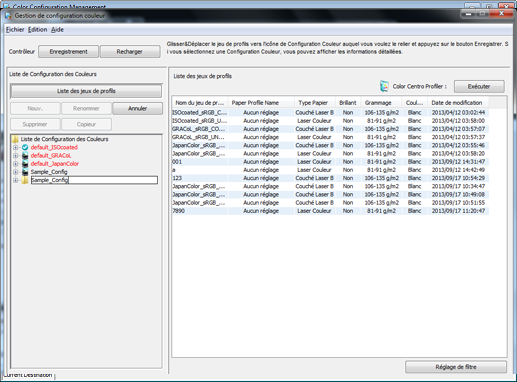This screenshot has width=517, height=382.
Task: Click inside the Sample_Config rename text field
Action: point(94,180)
